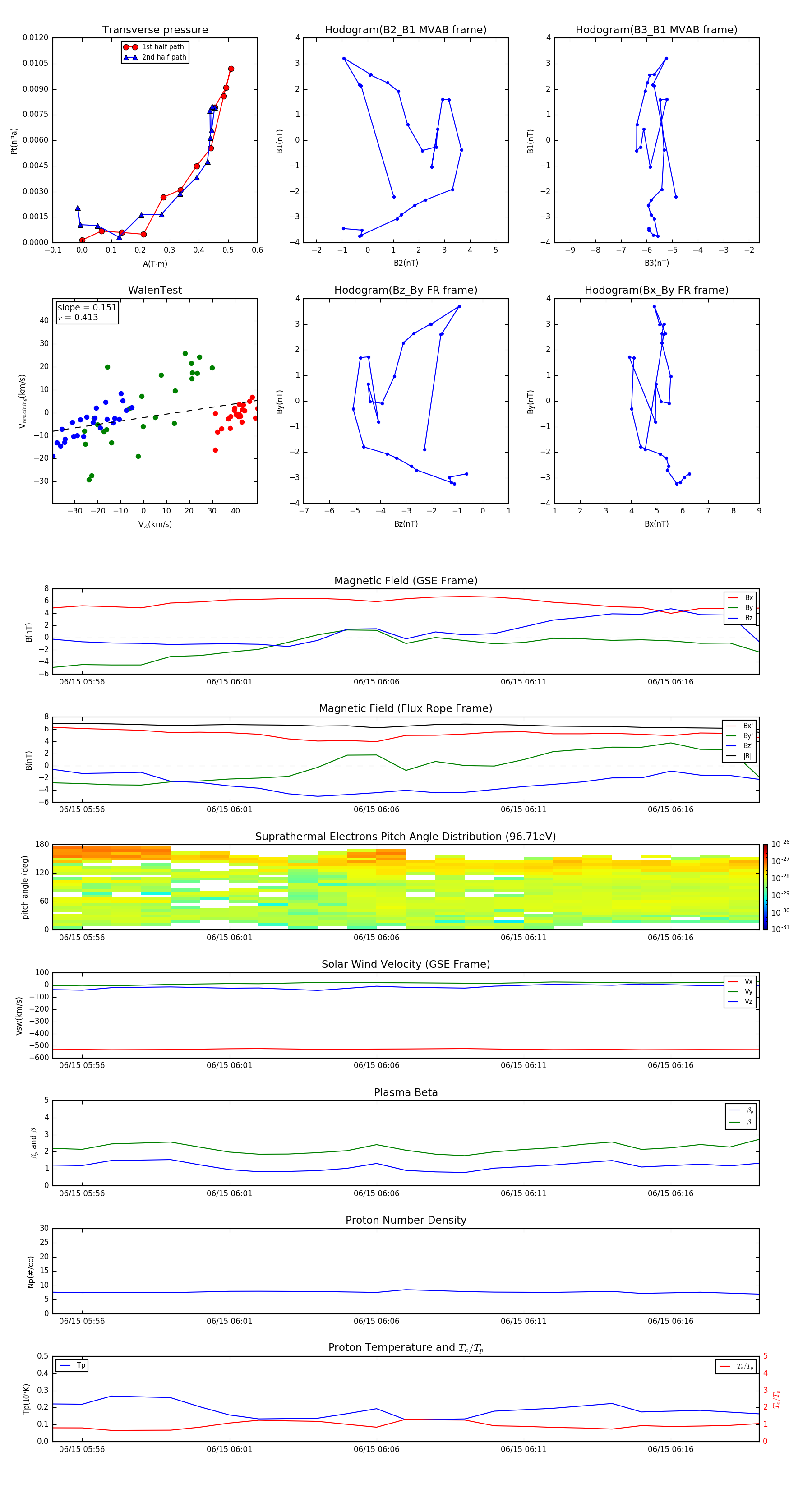812x1489 pixels.
Task: Select the 'Hodogram(Bz_By FR frame)' title
Action: (406, 290)
